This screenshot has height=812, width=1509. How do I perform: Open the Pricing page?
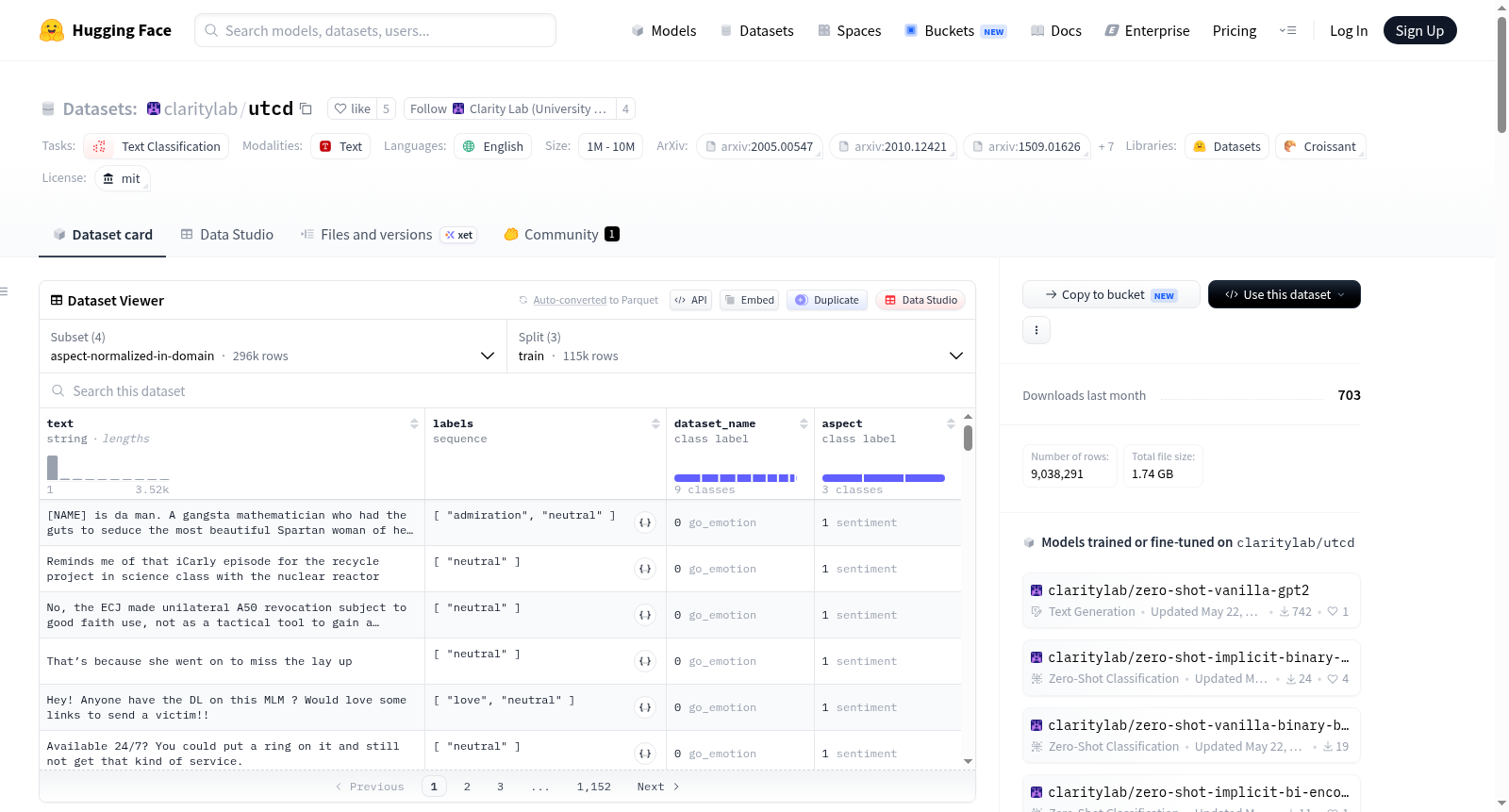coord(1235,30)
